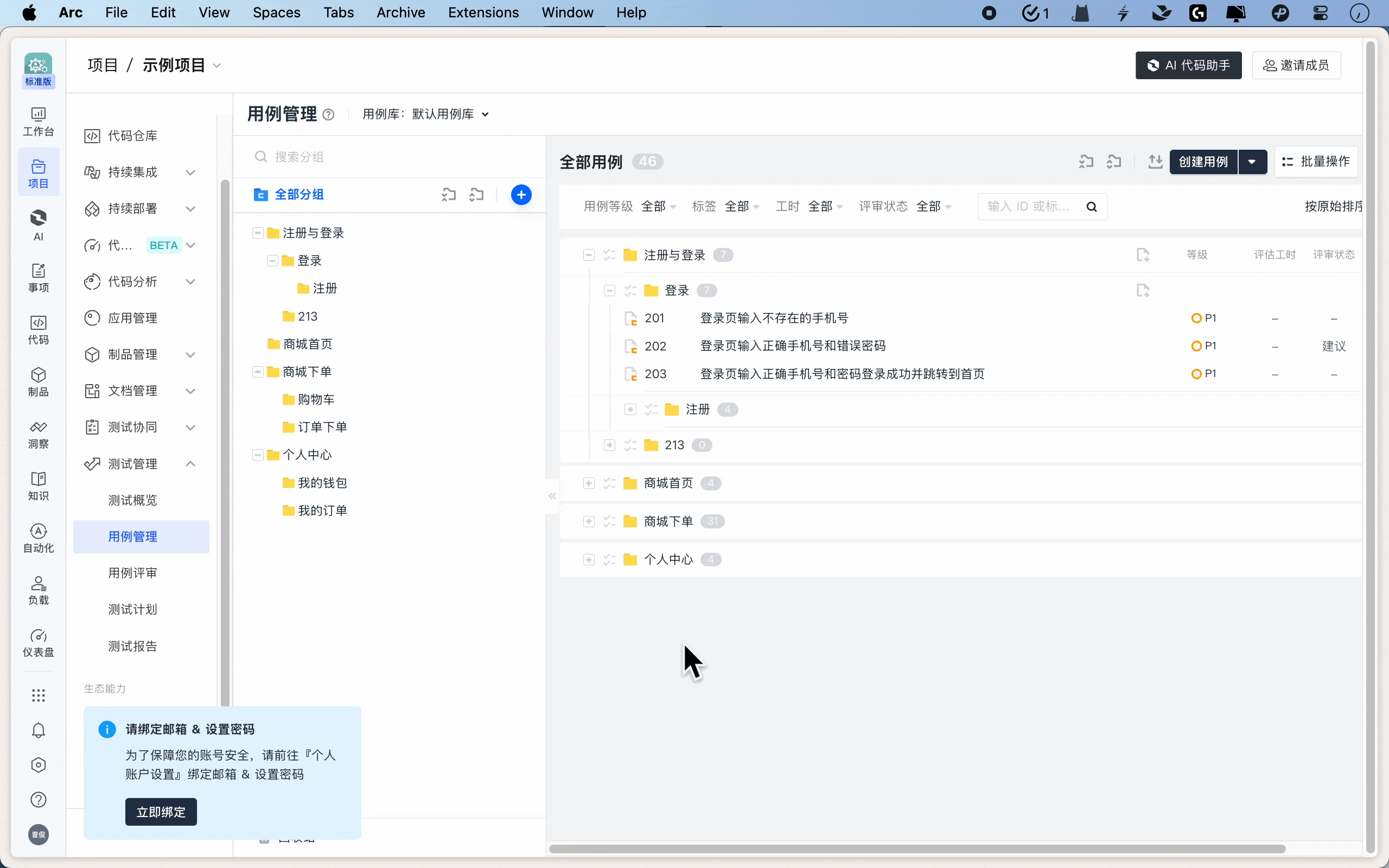Click the 代码仓库 icon in the project menu
This screenshot has height=868, width=1389.
[x=93, y=136]
